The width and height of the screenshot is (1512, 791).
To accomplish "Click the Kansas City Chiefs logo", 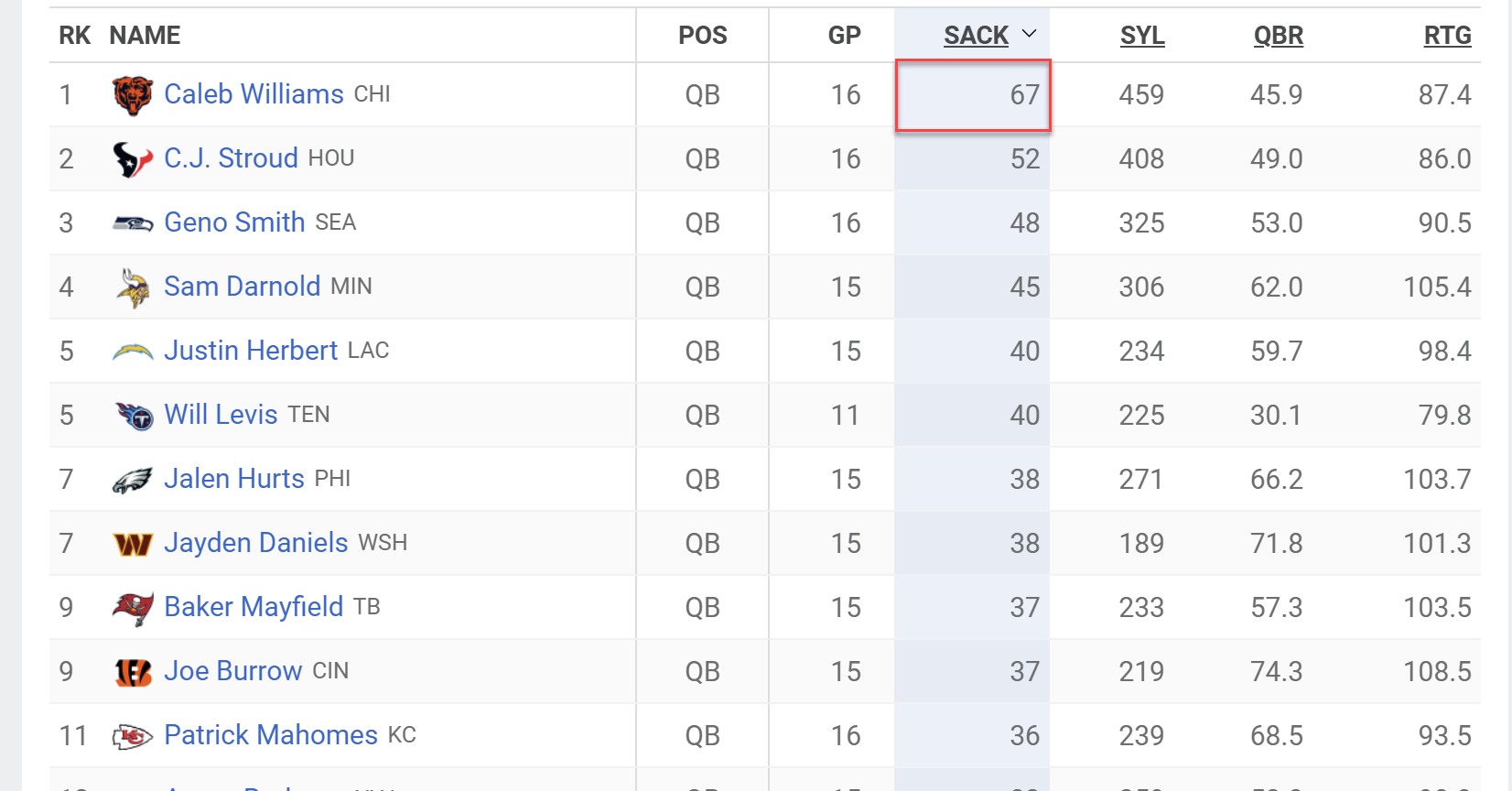I will pos(133,736).
